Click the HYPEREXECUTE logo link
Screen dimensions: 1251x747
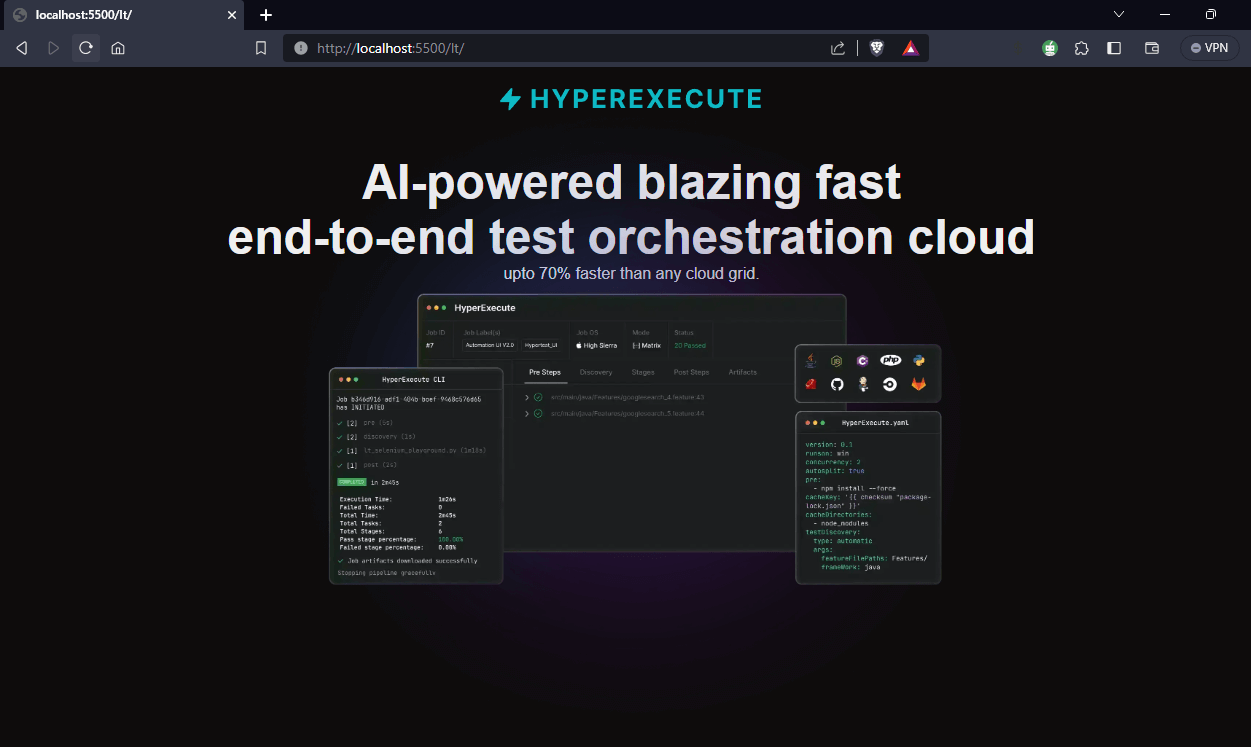[x=630, y=98]
